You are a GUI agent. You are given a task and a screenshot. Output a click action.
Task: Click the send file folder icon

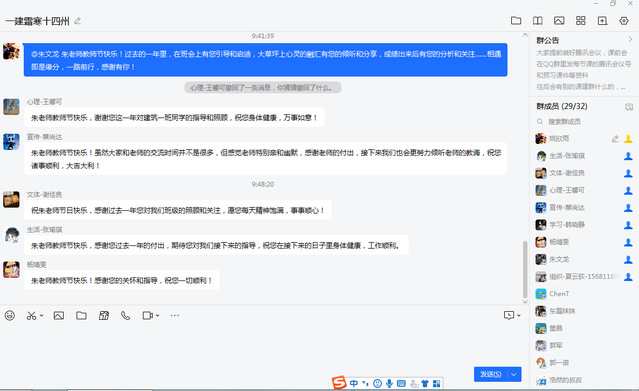point(81,316)
